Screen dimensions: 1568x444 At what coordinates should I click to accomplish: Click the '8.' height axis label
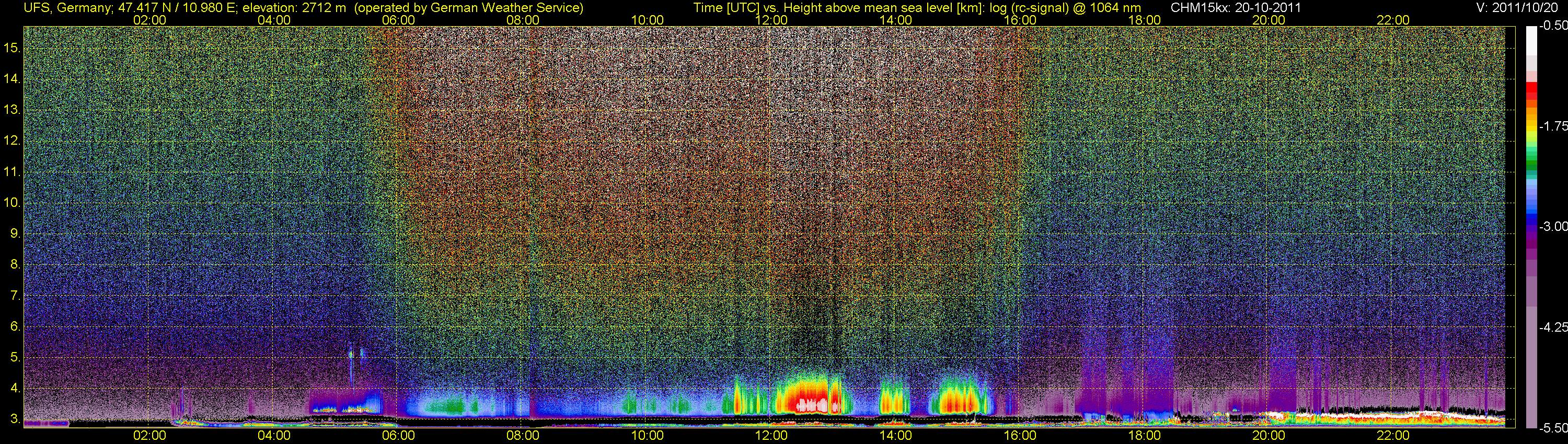tap(15, 265)
